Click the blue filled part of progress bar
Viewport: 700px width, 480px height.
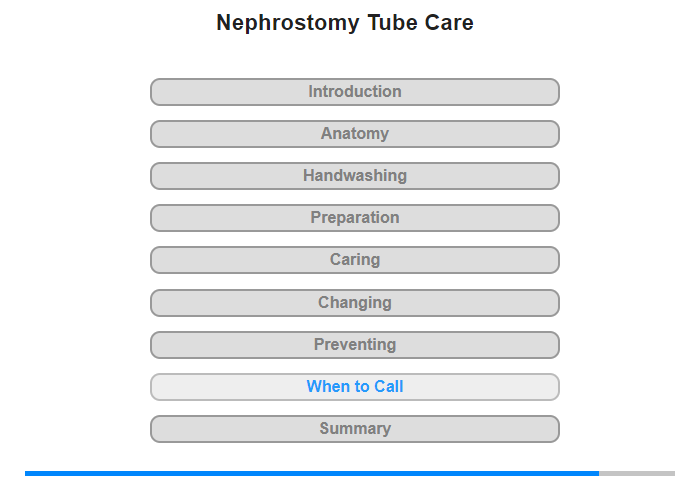(312, 473)
